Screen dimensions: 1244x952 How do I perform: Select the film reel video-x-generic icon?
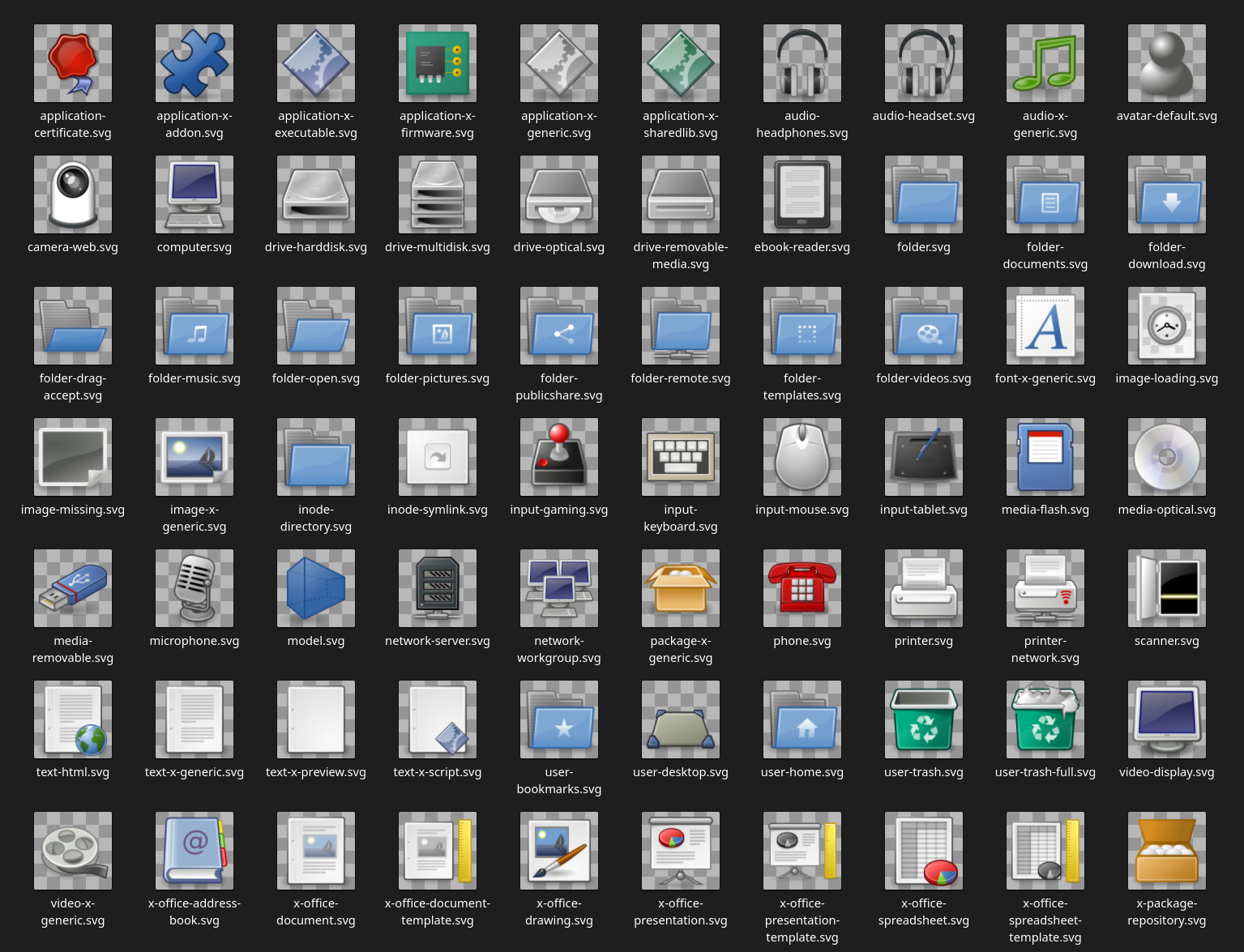[73, 851]
